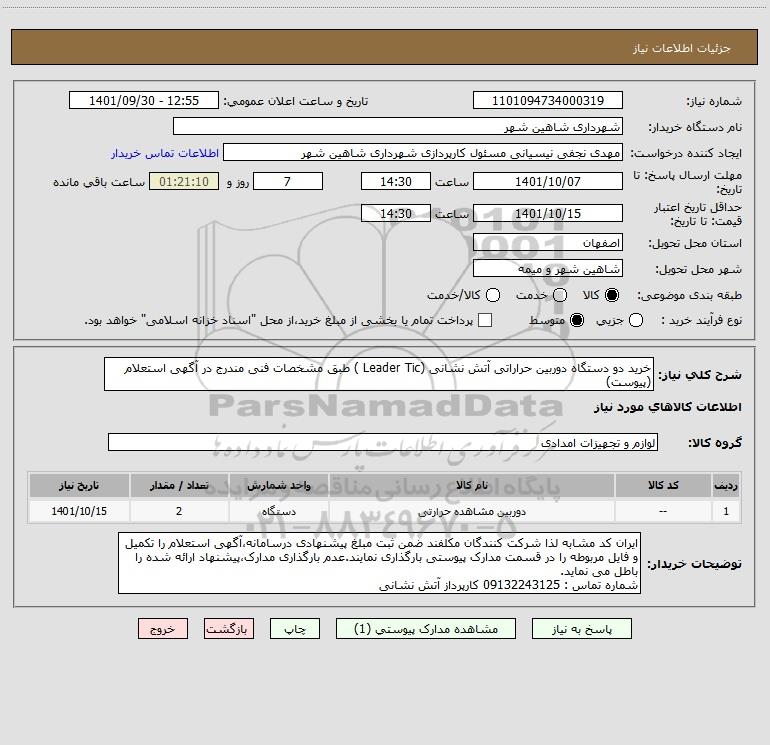Click the شماره نیاز field 1101094734000319
Image resolution: width=770 pixels, height=745 pixels.
click(x=548, y=100)
